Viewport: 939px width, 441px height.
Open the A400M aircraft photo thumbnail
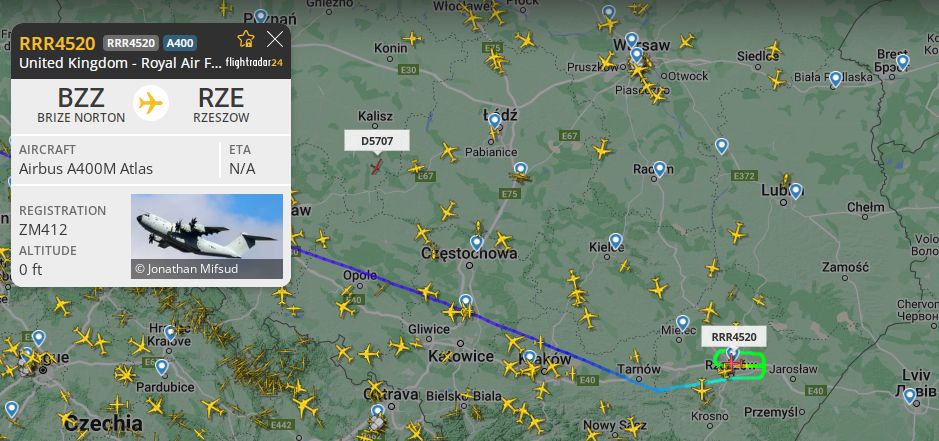[207, 236]
